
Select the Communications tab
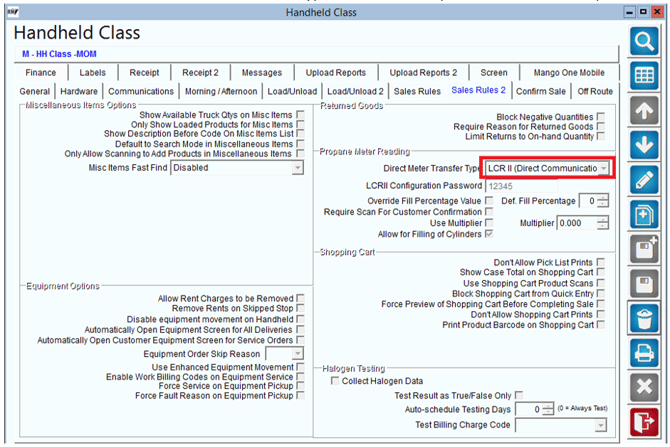click(x=141, y=91)
